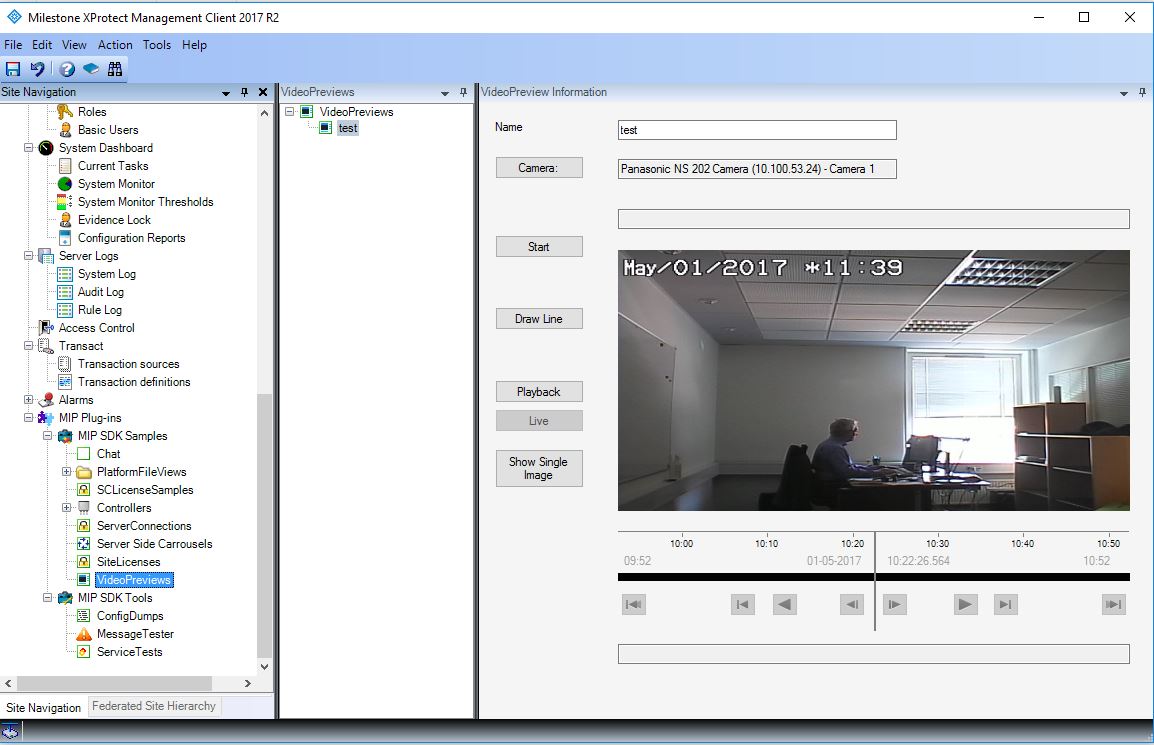The image size is (1154, 745).
Task: Open the File menu
Action: 13,45
